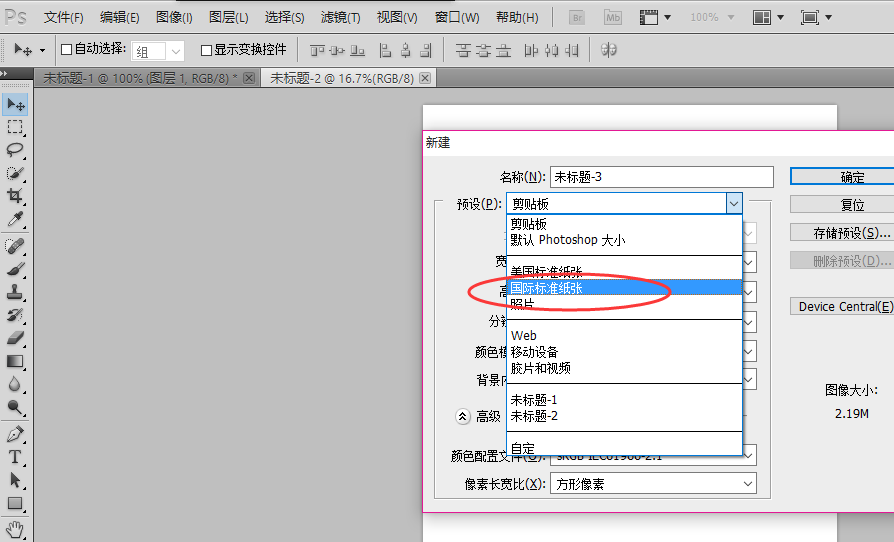This screenshot has width=894, height=542.
Task: Select the Move tool in toolbox
Action: (15, 104)
